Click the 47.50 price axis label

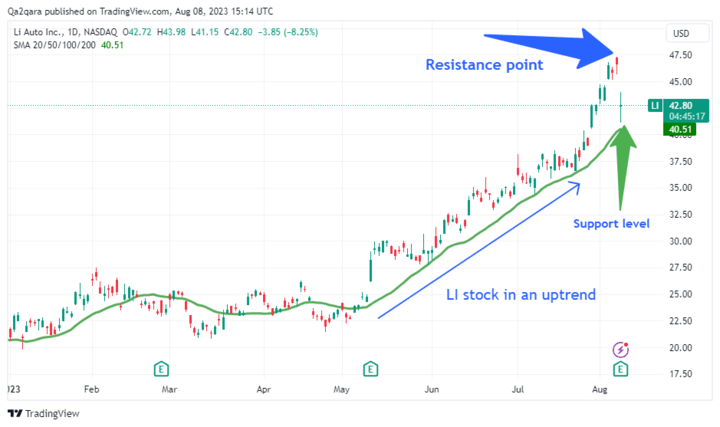(x=681, y=55)
